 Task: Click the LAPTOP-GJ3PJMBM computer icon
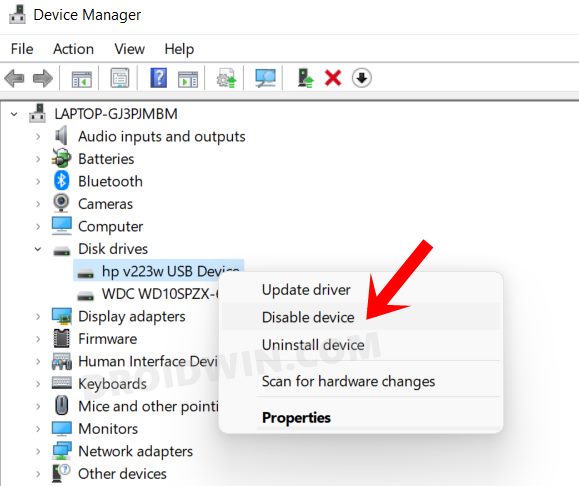(38, 113)
